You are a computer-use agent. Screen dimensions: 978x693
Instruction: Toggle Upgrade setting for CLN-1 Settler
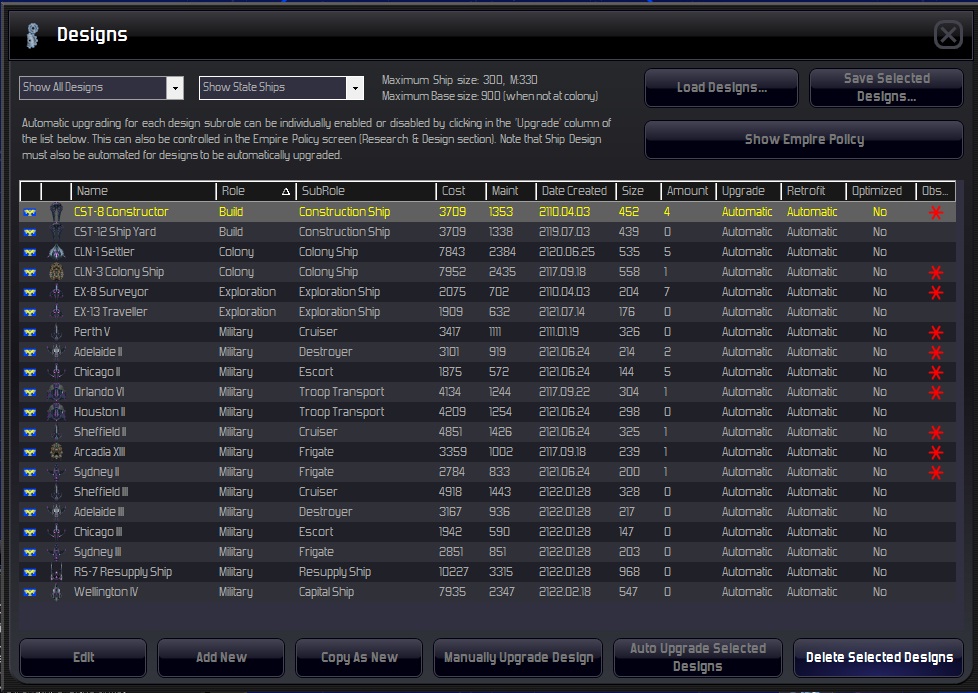click(x=747, y=252)
